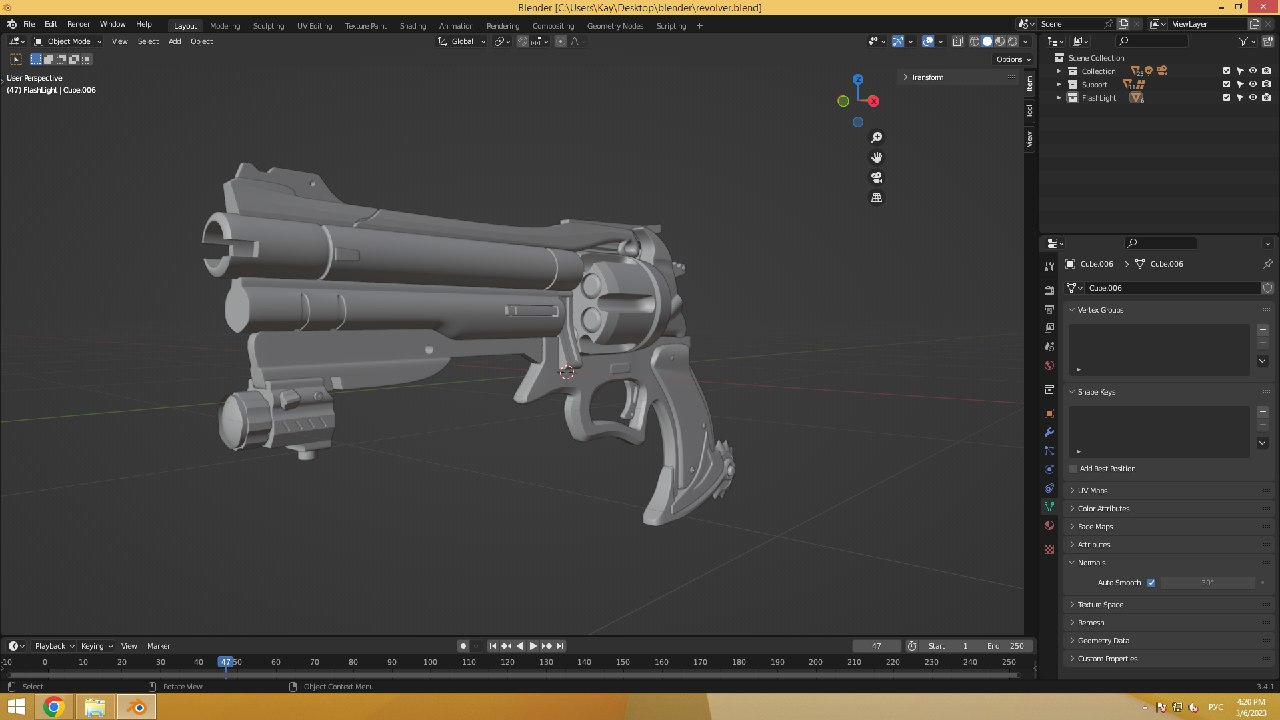Open the Modifiers wrench properties tab
This screenshot has width=1280, height=720.
(1049, 432)
